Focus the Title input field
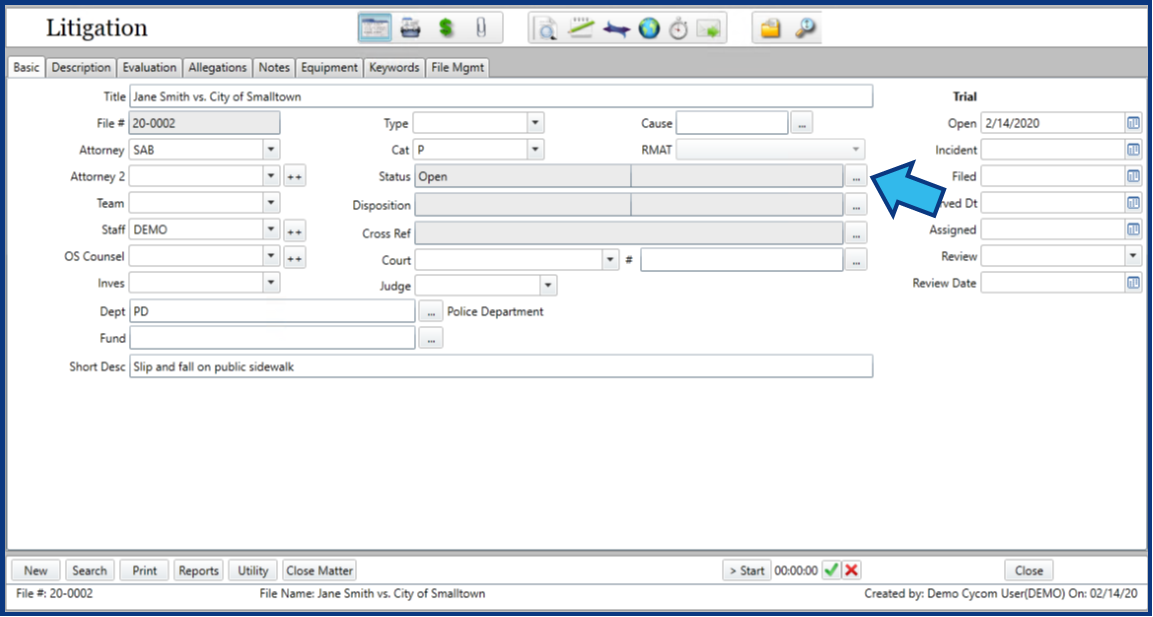Viewport: 1153px width, 617px height. point(501,96)
